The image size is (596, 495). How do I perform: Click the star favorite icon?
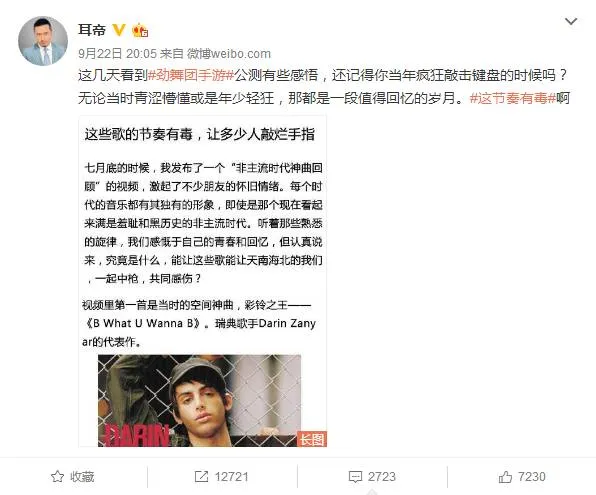57,476
